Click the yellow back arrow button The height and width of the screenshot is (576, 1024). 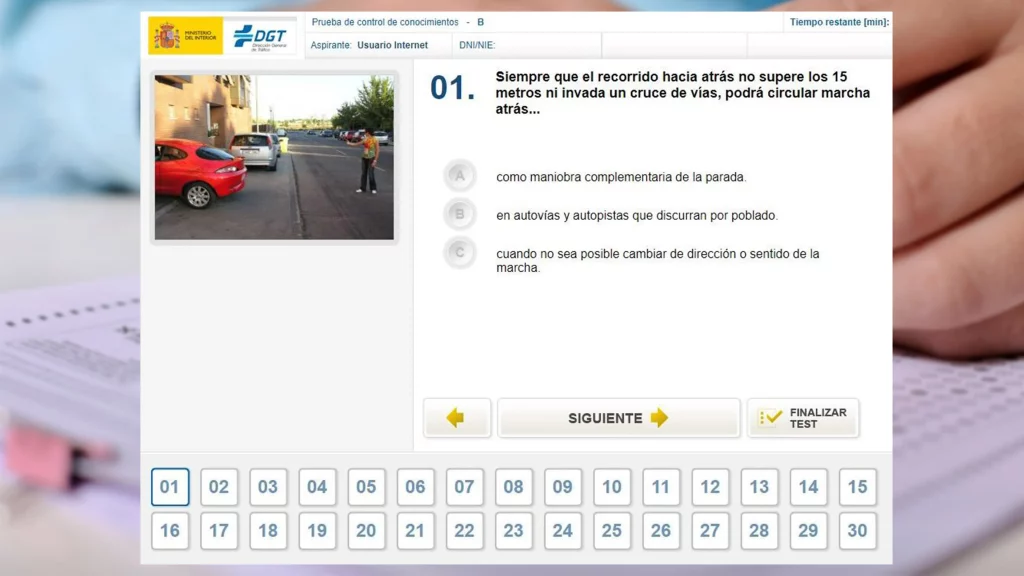pyautogui.click(x=456, y=418)
